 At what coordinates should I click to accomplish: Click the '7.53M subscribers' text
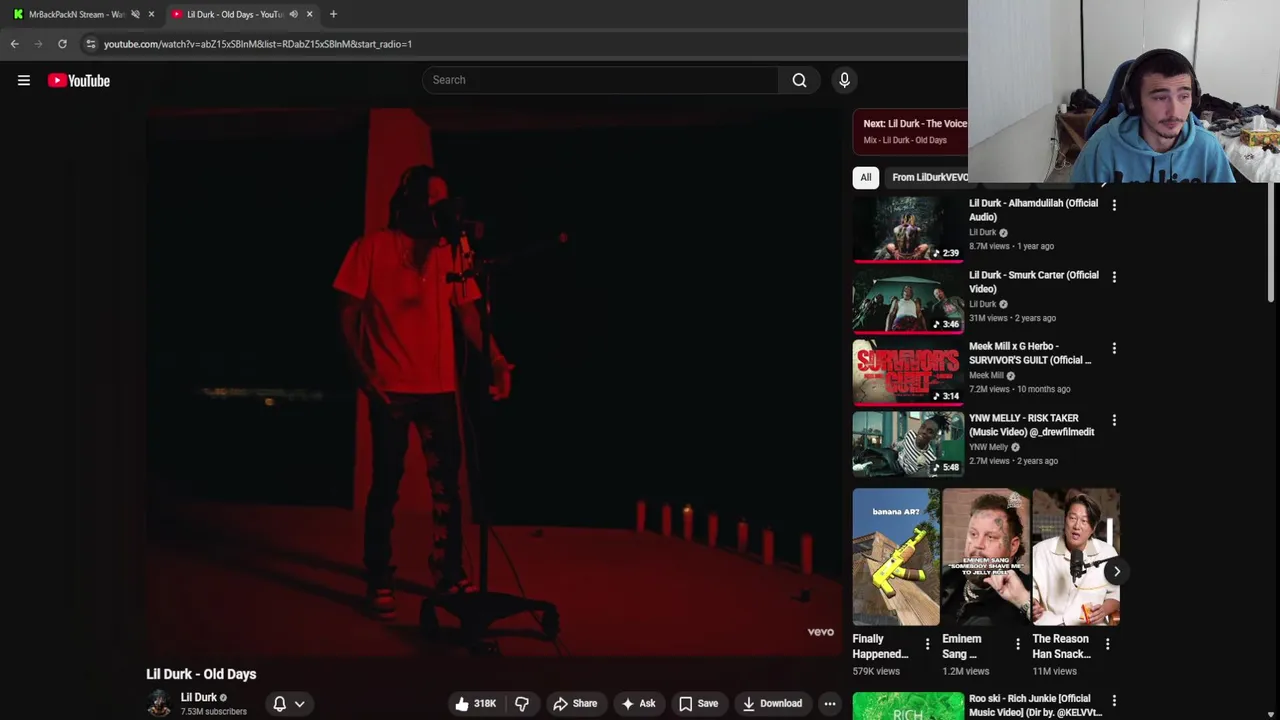(214, 712)
